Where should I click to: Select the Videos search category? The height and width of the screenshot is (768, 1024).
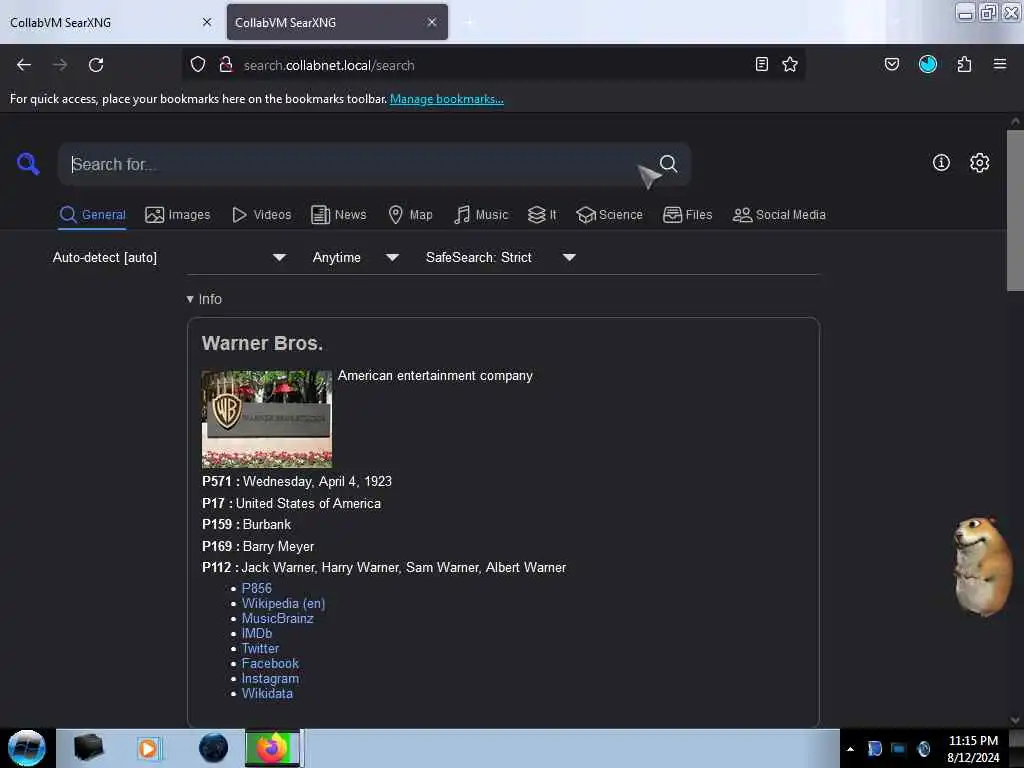(262, 215)
